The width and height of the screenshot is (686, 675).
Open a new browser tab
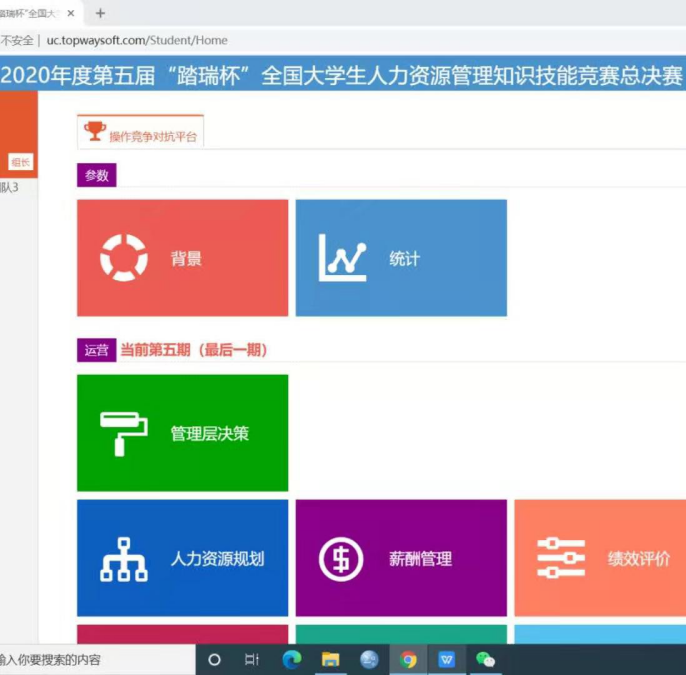coord(100,13)
